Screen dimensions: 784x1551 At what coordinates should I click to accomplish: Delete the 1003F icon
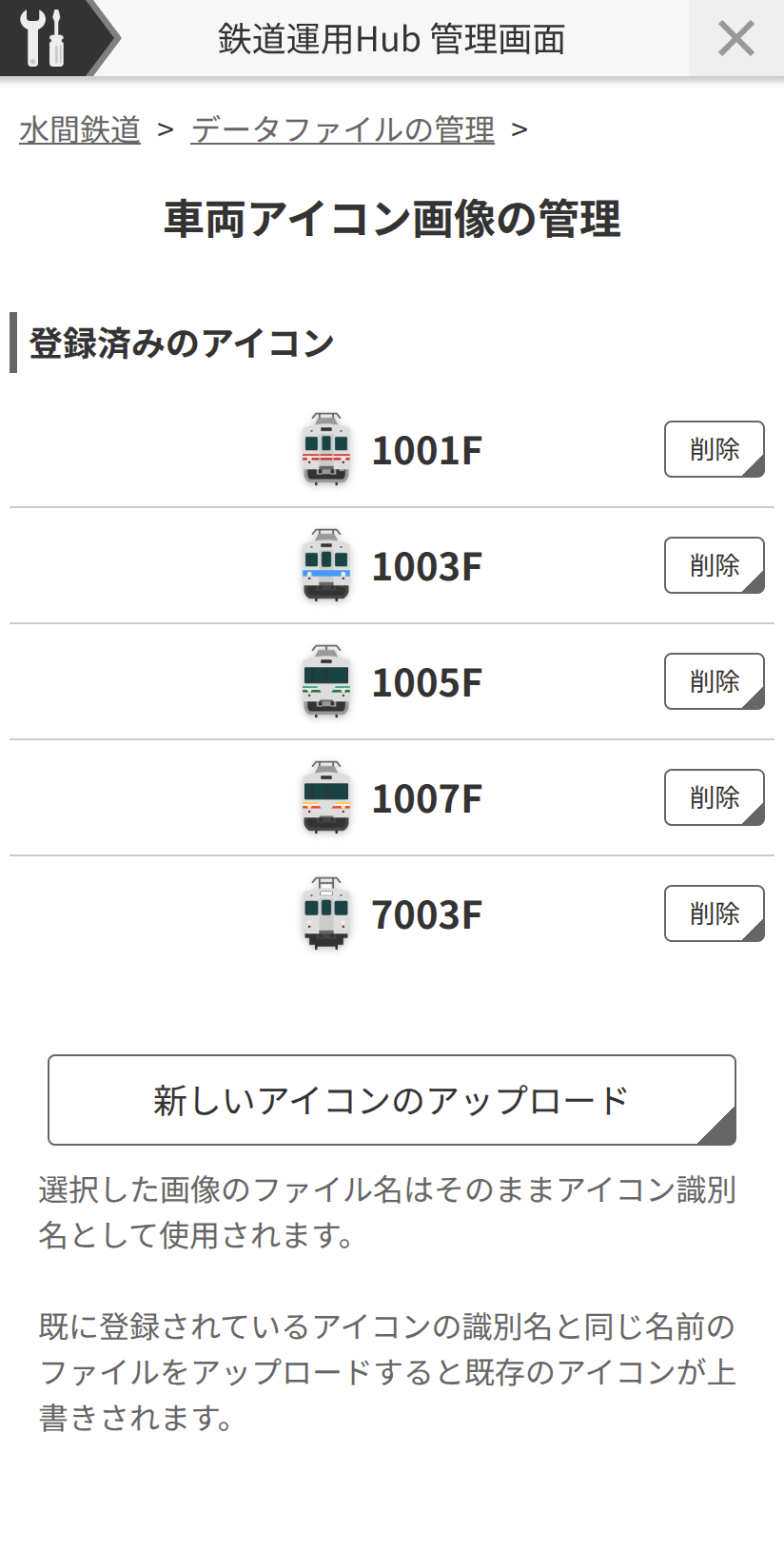714,565
